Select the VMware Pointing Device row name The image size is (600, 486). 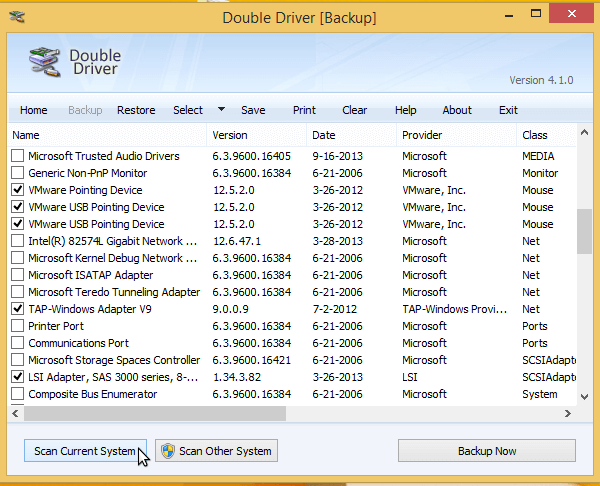coord(85,190)
